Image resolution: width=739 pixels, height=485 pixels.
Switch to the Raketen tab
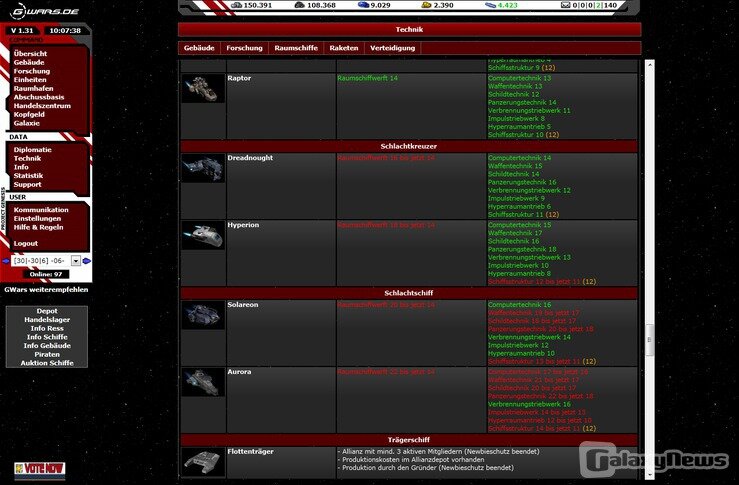point(344,48)
